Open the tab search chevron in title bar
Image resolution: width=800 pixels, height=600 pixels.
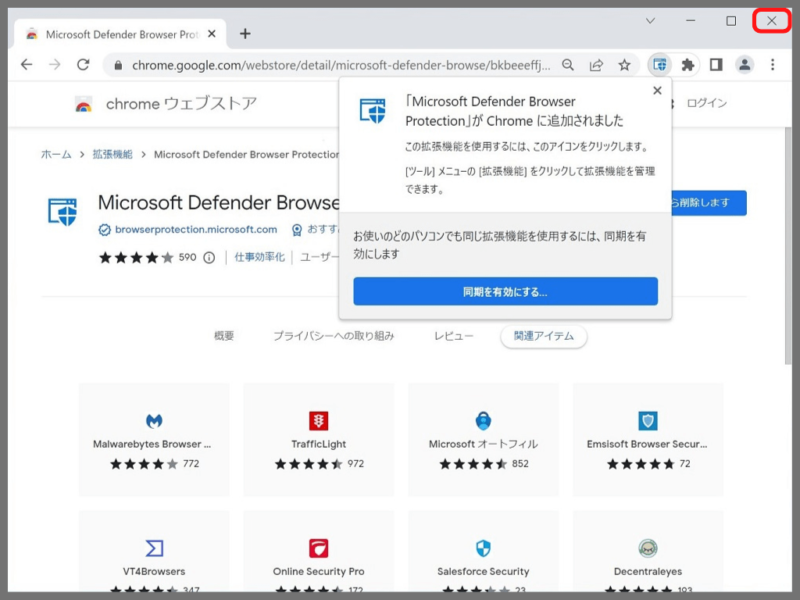651,20
